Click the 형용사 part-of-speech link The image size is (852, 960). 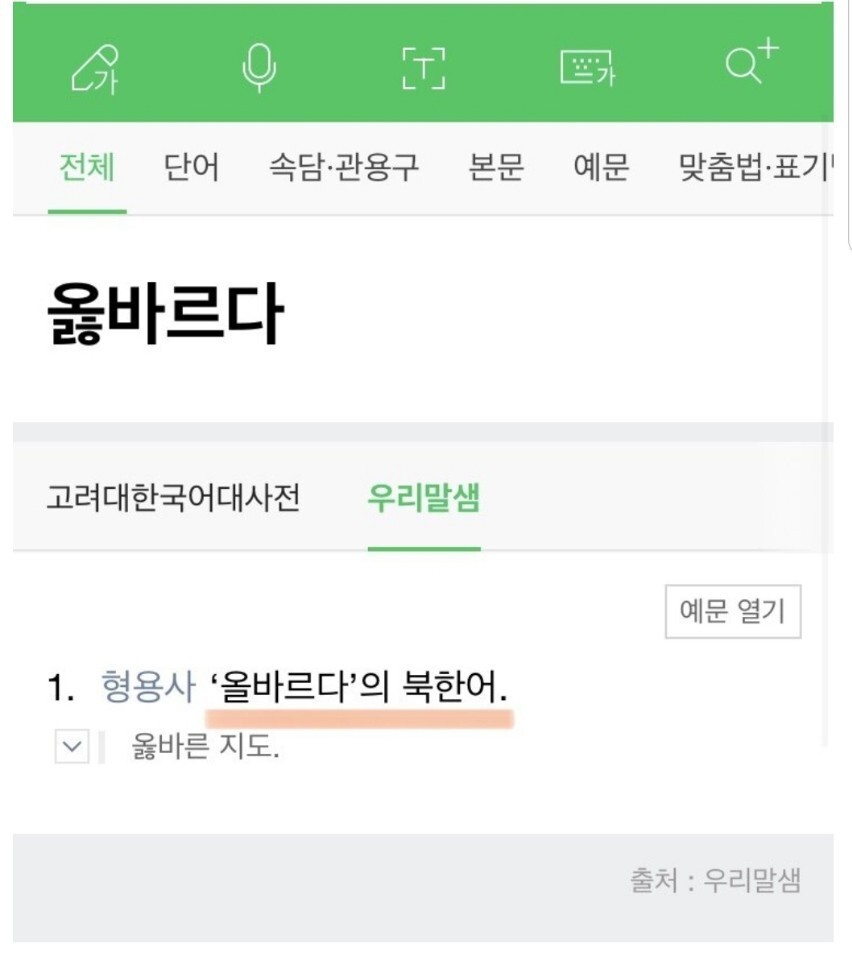[x=148, y=687]
